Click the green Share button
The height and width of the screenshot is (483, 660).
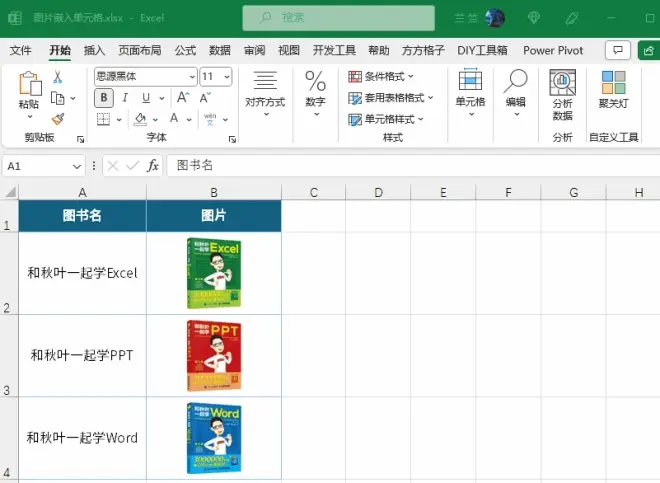(649, 51)
